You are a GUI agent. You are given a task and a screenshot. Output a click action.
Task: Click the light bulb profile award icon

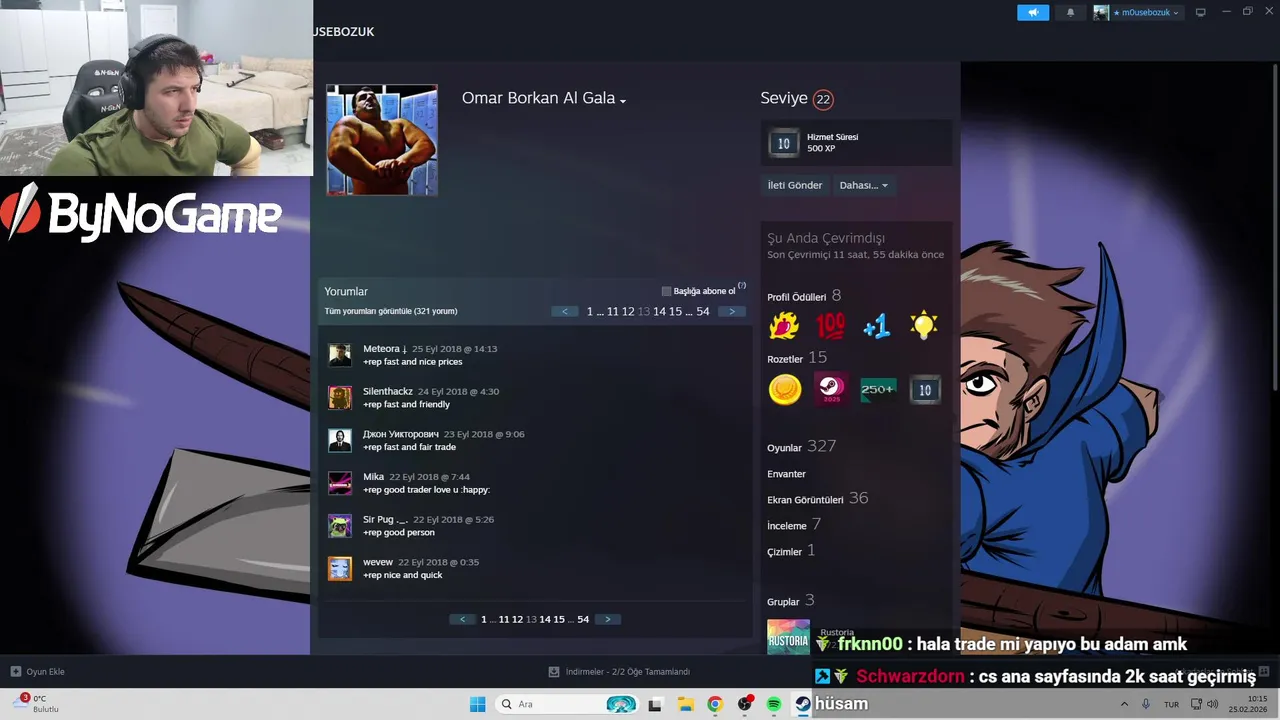pos(923,326)
